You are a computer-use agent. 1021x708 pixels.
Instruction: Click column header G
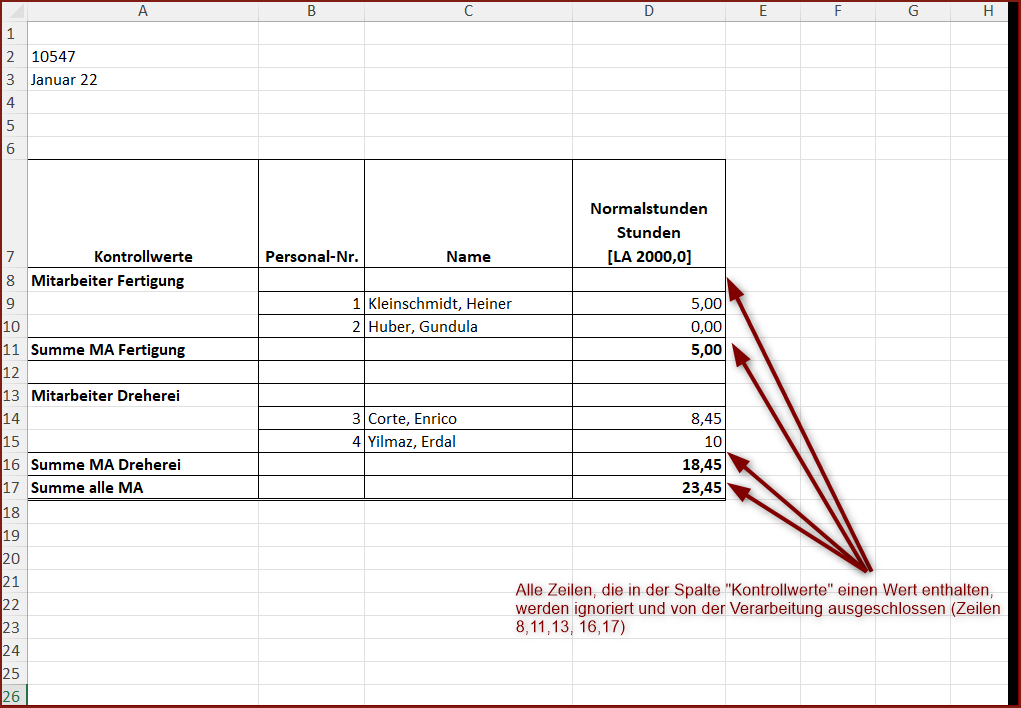[x=912, y=11]
